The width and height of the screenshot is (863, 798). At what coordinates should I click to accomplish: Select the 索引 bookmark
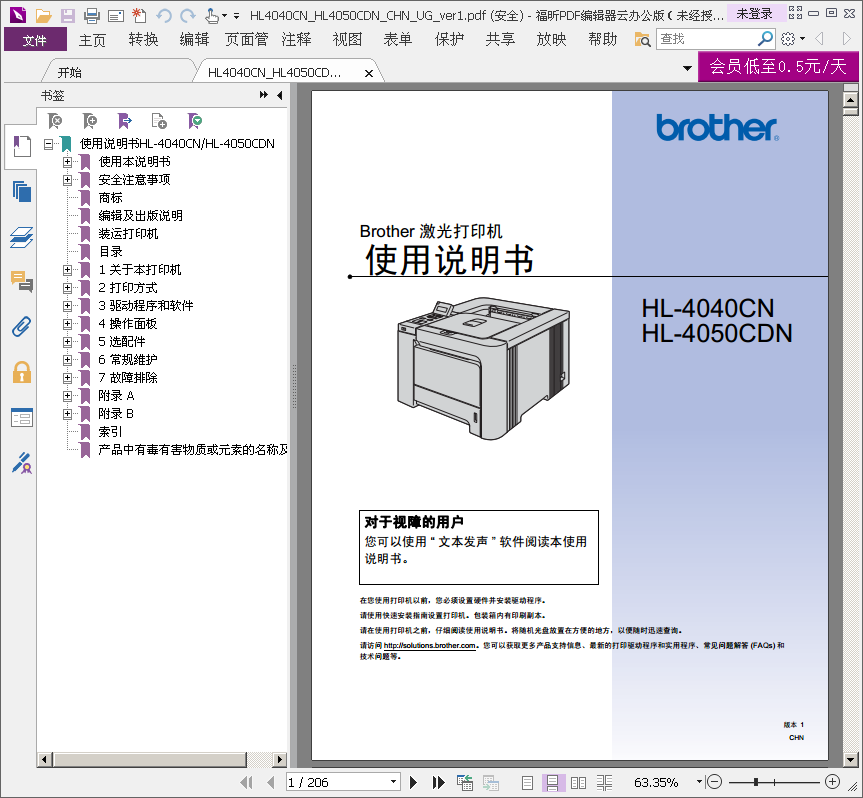pyautogui.click(x=110, y=431)
